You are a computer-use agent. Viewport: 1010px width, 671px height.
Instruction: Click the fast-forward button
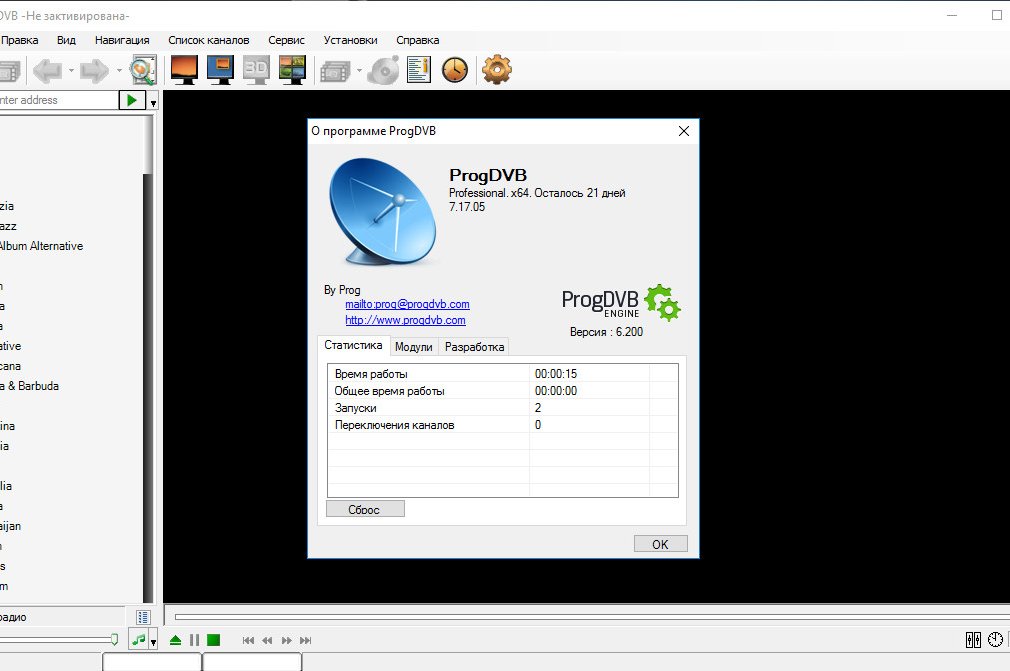287,640
